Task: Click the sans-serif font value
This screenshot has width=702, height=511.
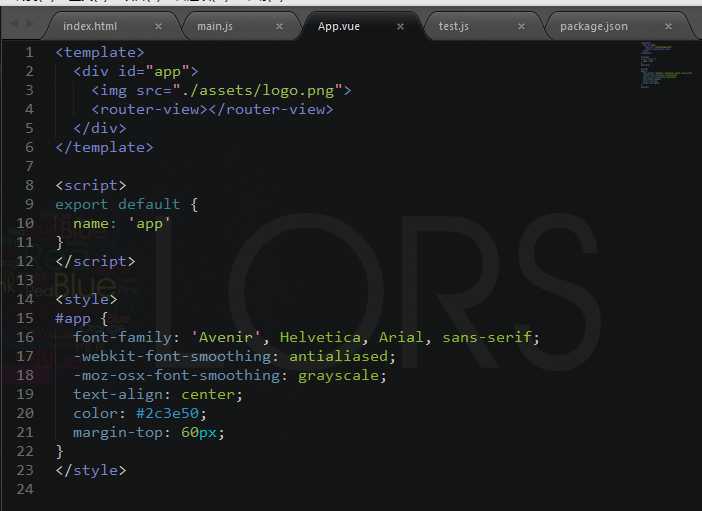Action: (487, 337)
